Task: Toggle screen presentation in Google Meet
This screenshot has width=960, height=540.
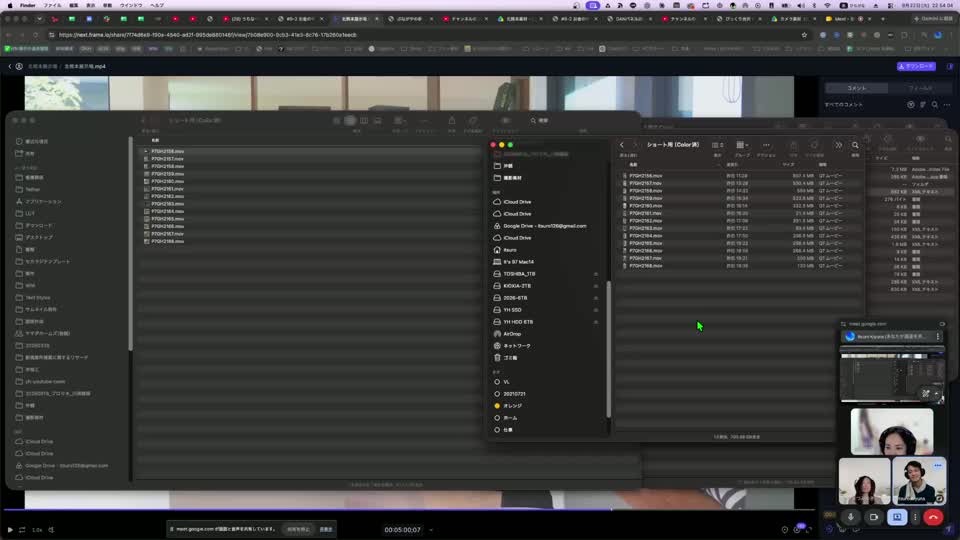Action: (x=897, y=517)
